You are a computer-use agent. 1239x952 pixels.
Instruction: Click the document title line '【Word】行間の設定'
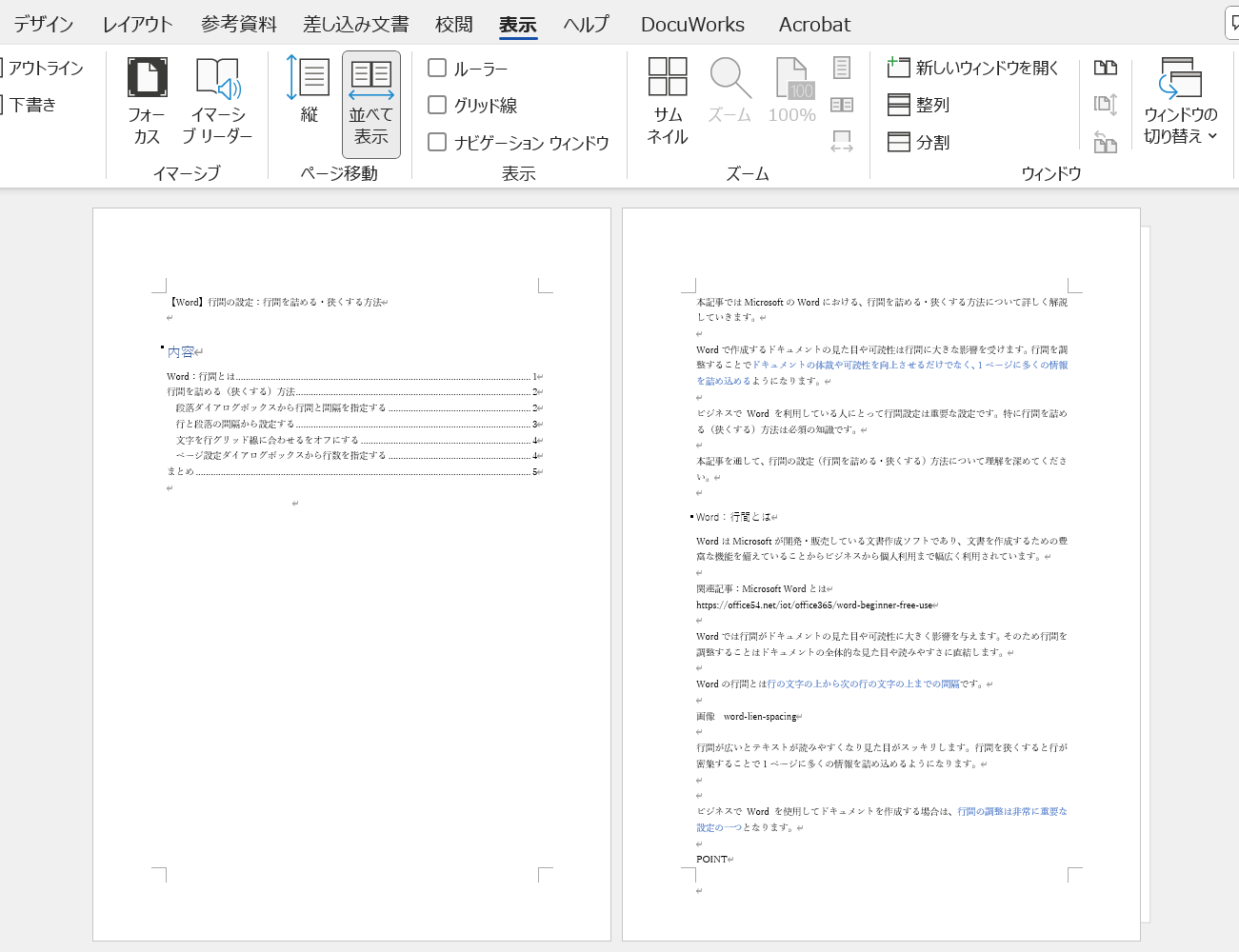[x=276, y=302]
